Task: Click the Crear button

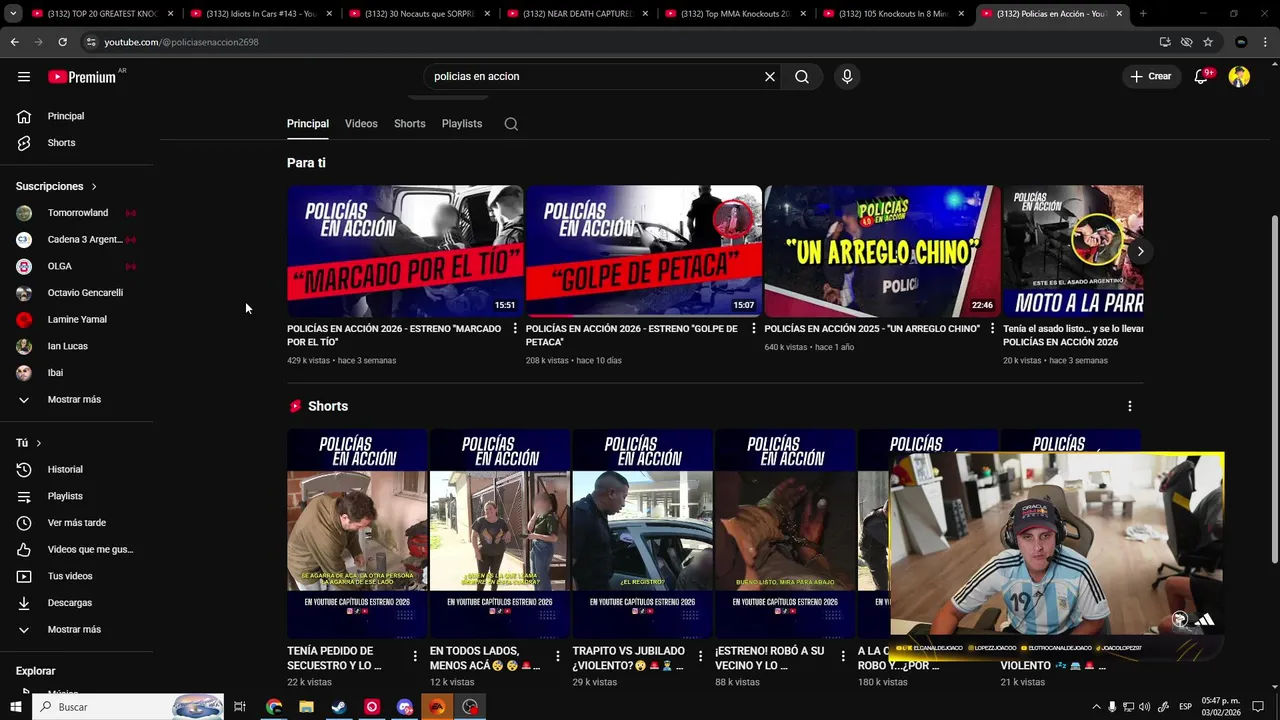Action: (x=1151, y=76)
